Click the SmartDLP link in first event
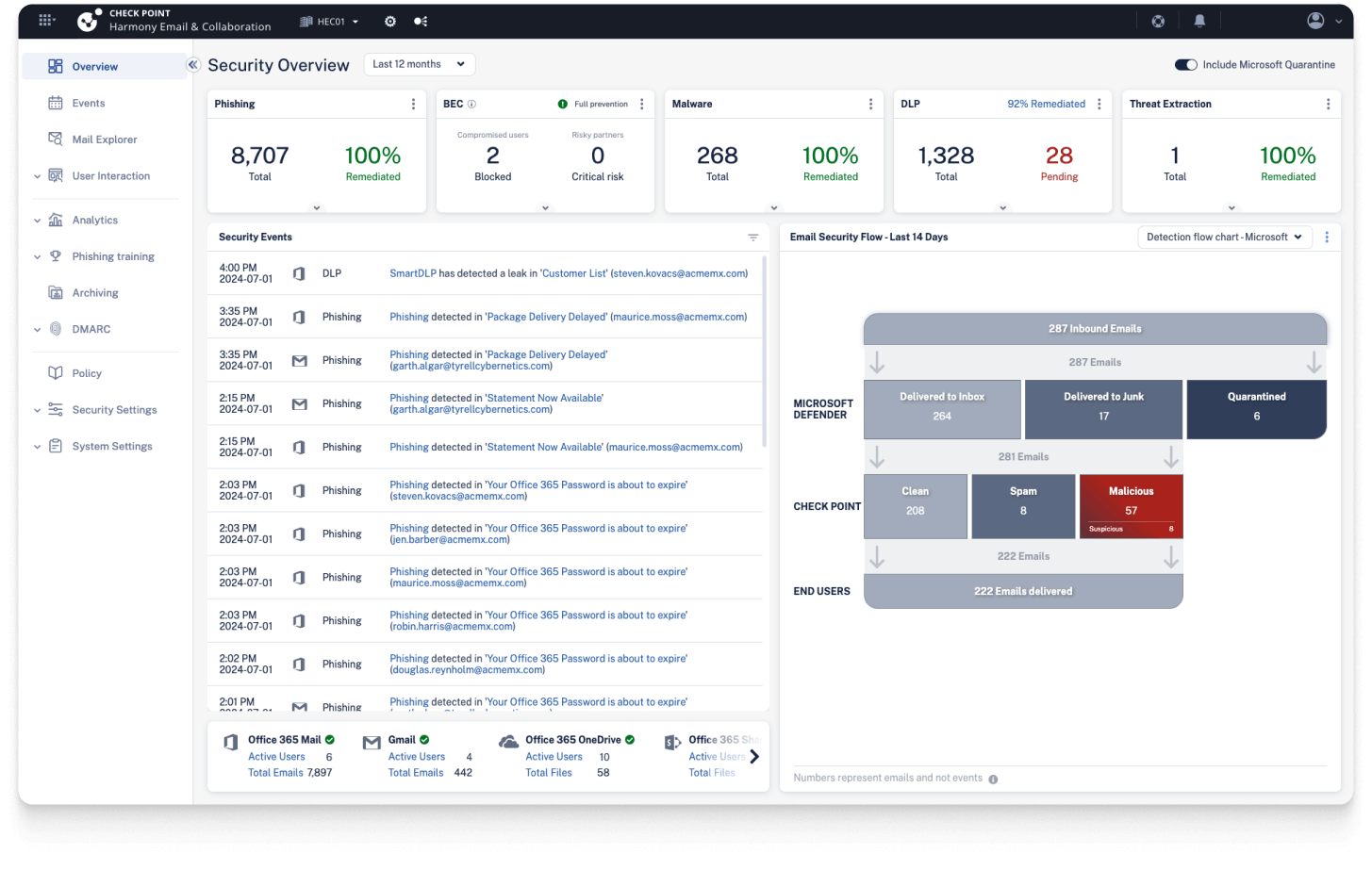Image resolution: width=1372 pixels, height=870 pixels. point(413,273)
